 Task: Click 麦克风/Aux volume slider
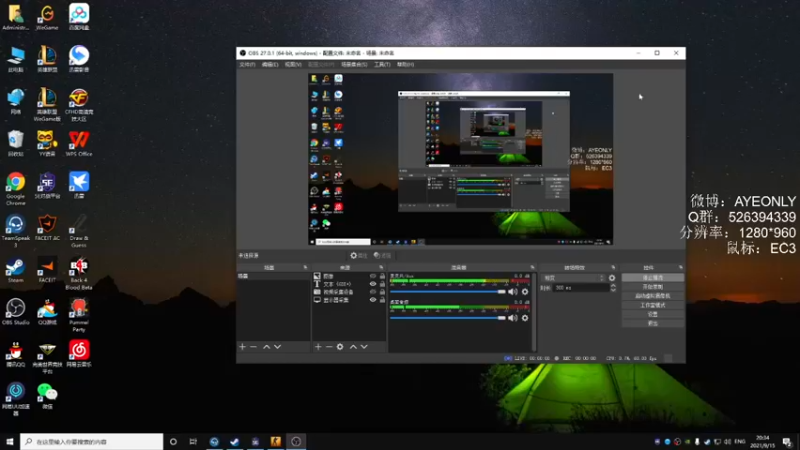[447, 292]
